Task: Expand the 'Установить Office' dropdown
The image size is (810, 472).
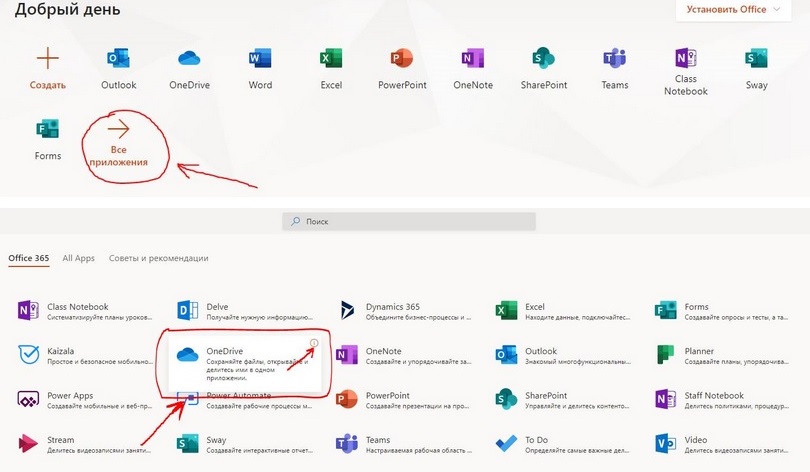Action: (733, 9)
